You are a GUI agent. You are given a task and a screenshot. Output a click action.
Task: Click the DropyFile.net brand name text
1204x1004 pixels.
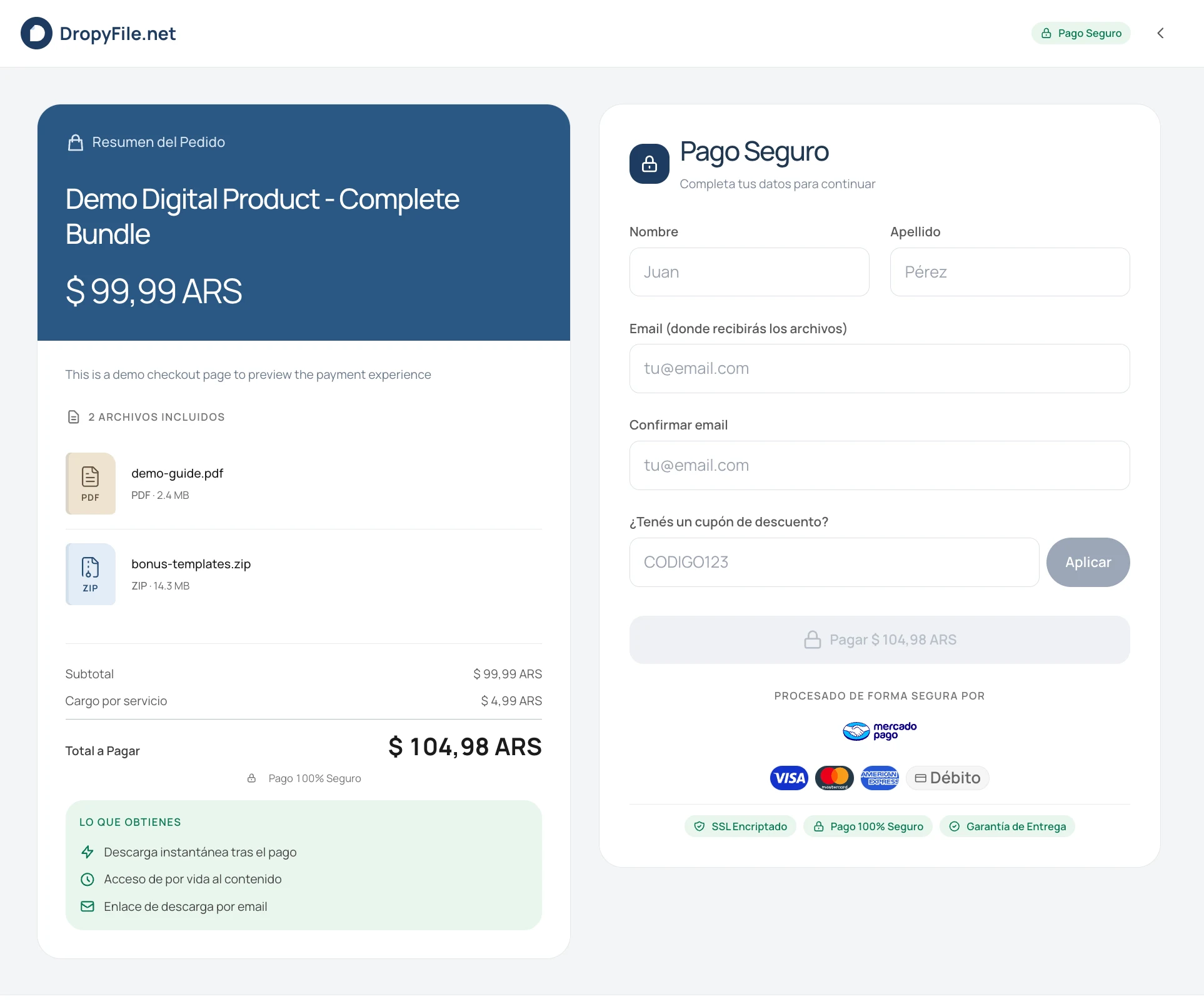tap(118, 34)
